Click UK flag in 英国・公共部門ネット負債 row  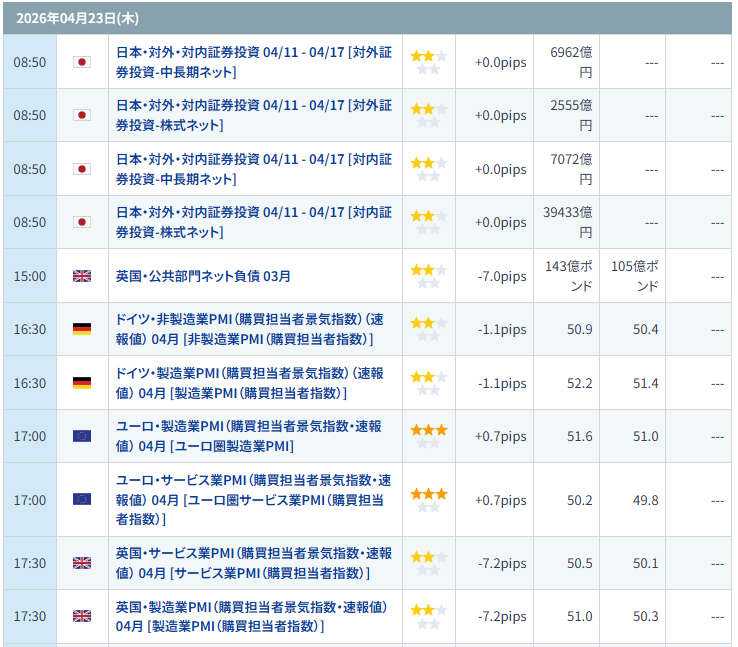click(82, 276)
